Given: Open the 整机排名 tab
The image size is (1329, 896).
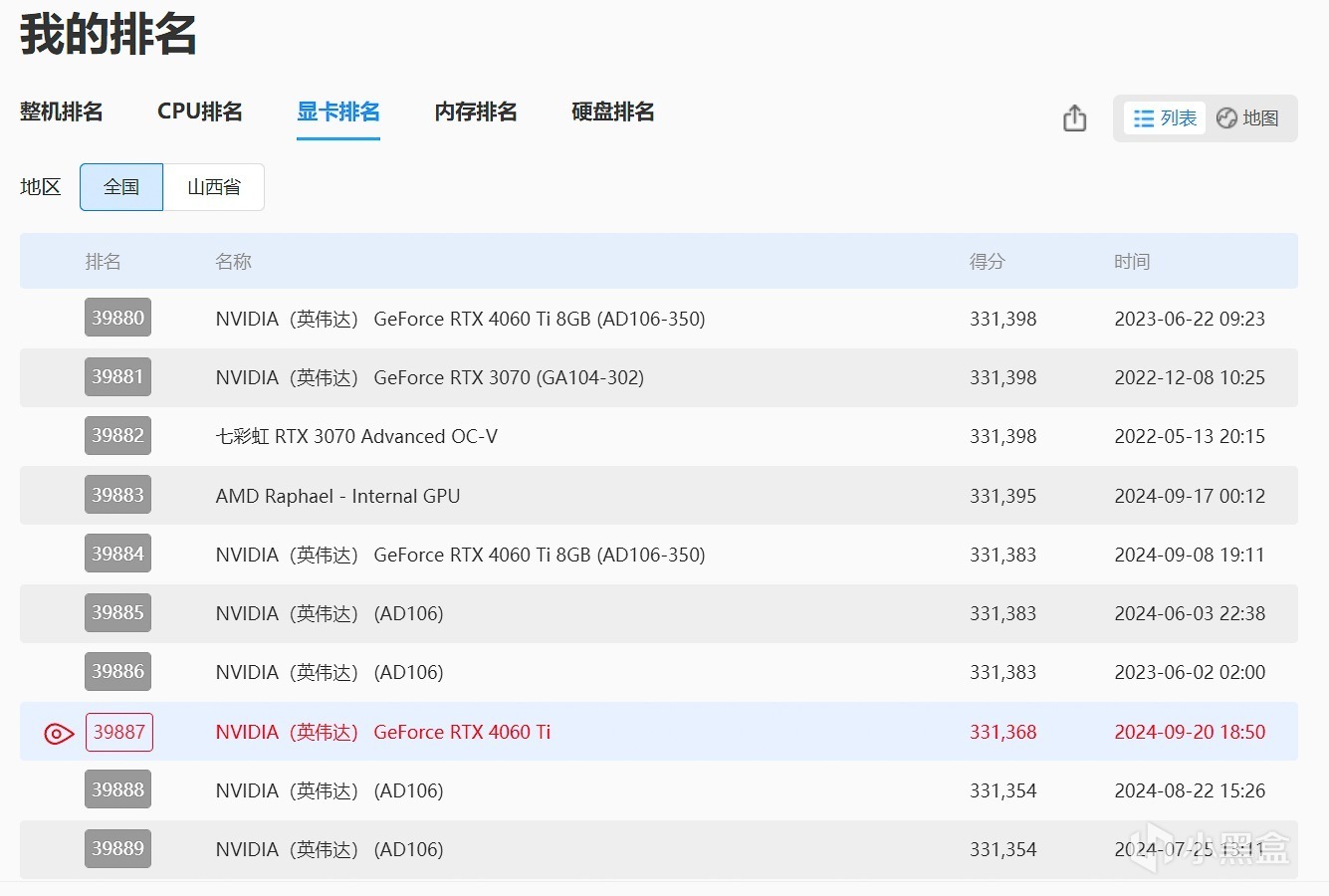Looking at the screenshot, I should tap(62, 112).
